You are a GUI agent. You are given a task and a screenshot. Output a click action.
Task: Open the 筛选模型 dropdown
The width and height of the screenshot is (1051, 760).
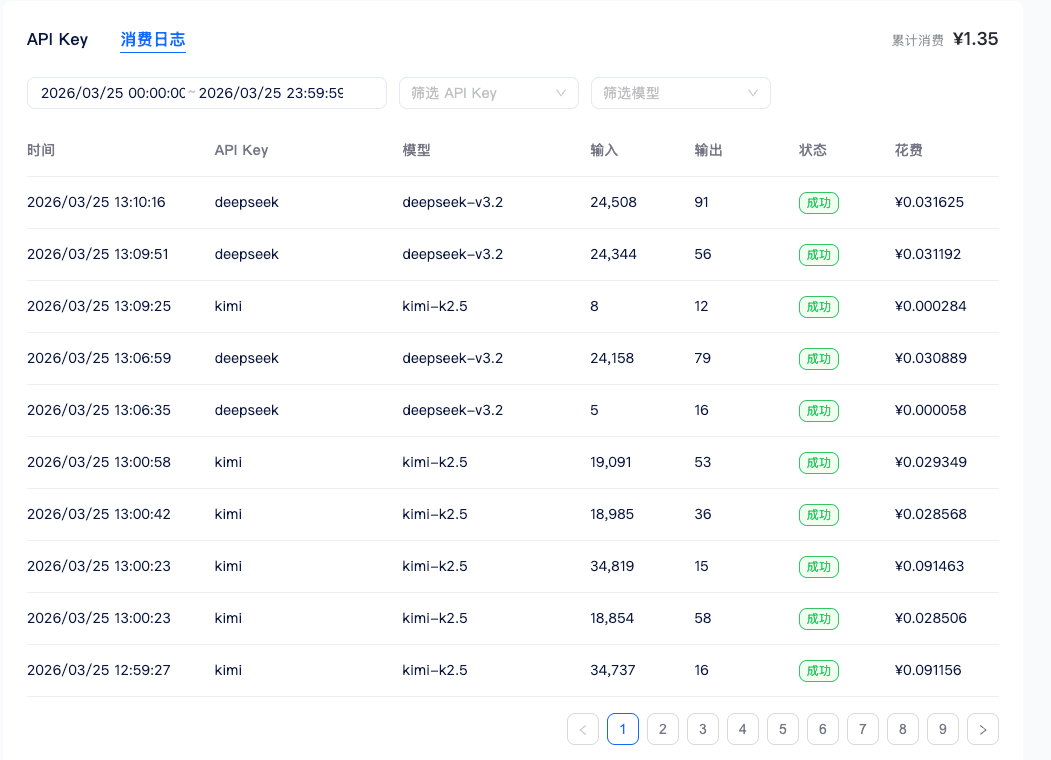pos(680,93)
